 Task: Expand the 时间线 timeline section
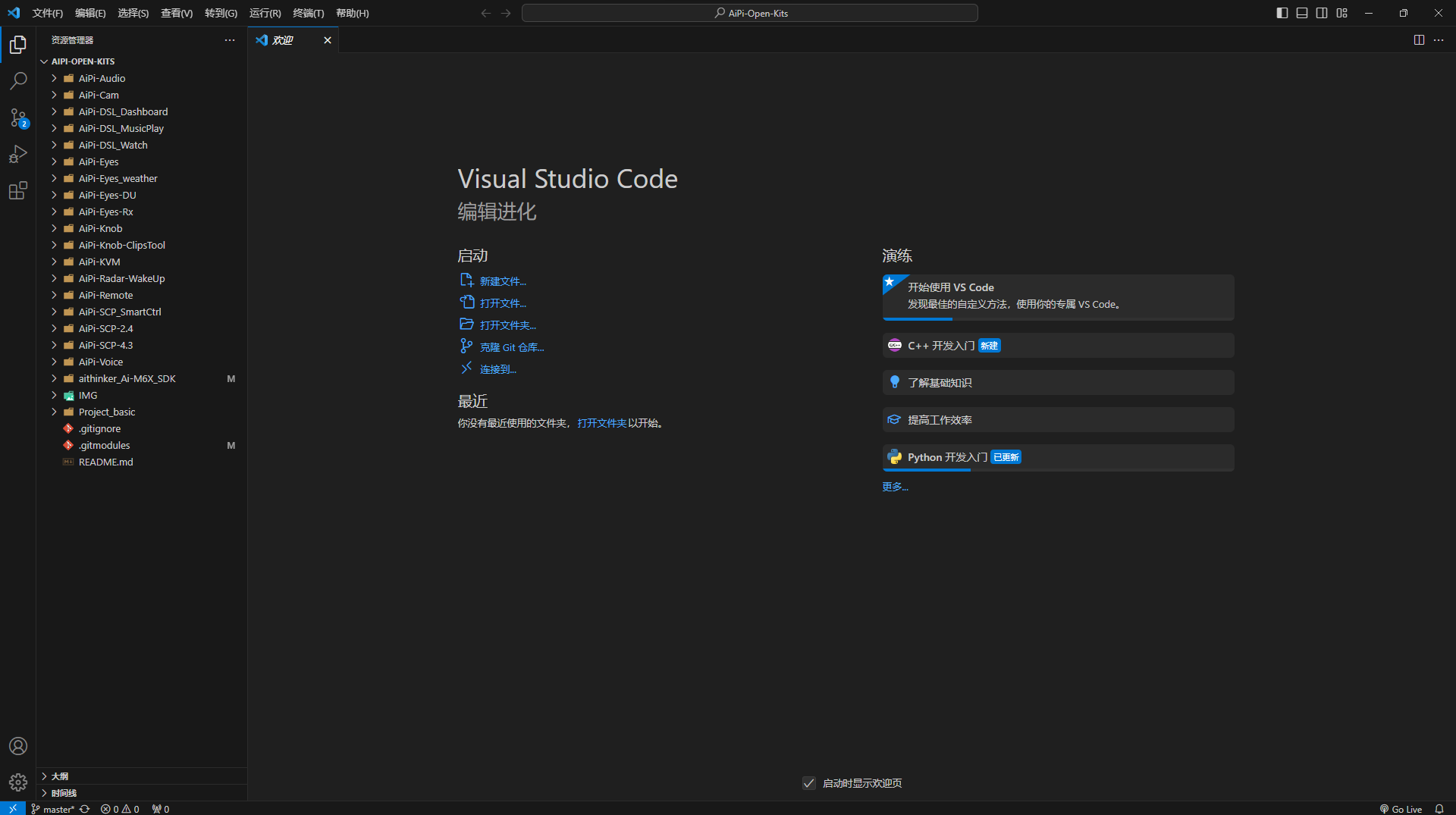141,793
